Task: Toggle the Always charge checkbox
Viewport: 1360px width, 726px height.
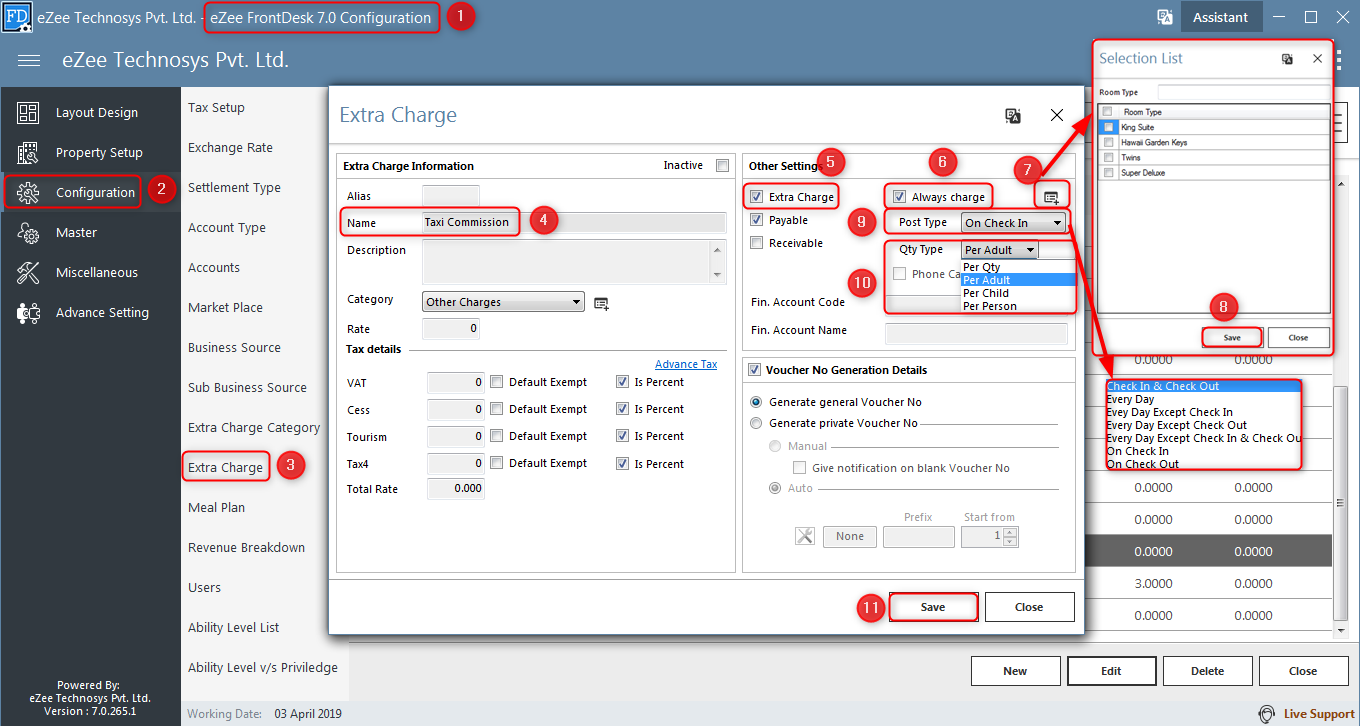Action: 900,197
